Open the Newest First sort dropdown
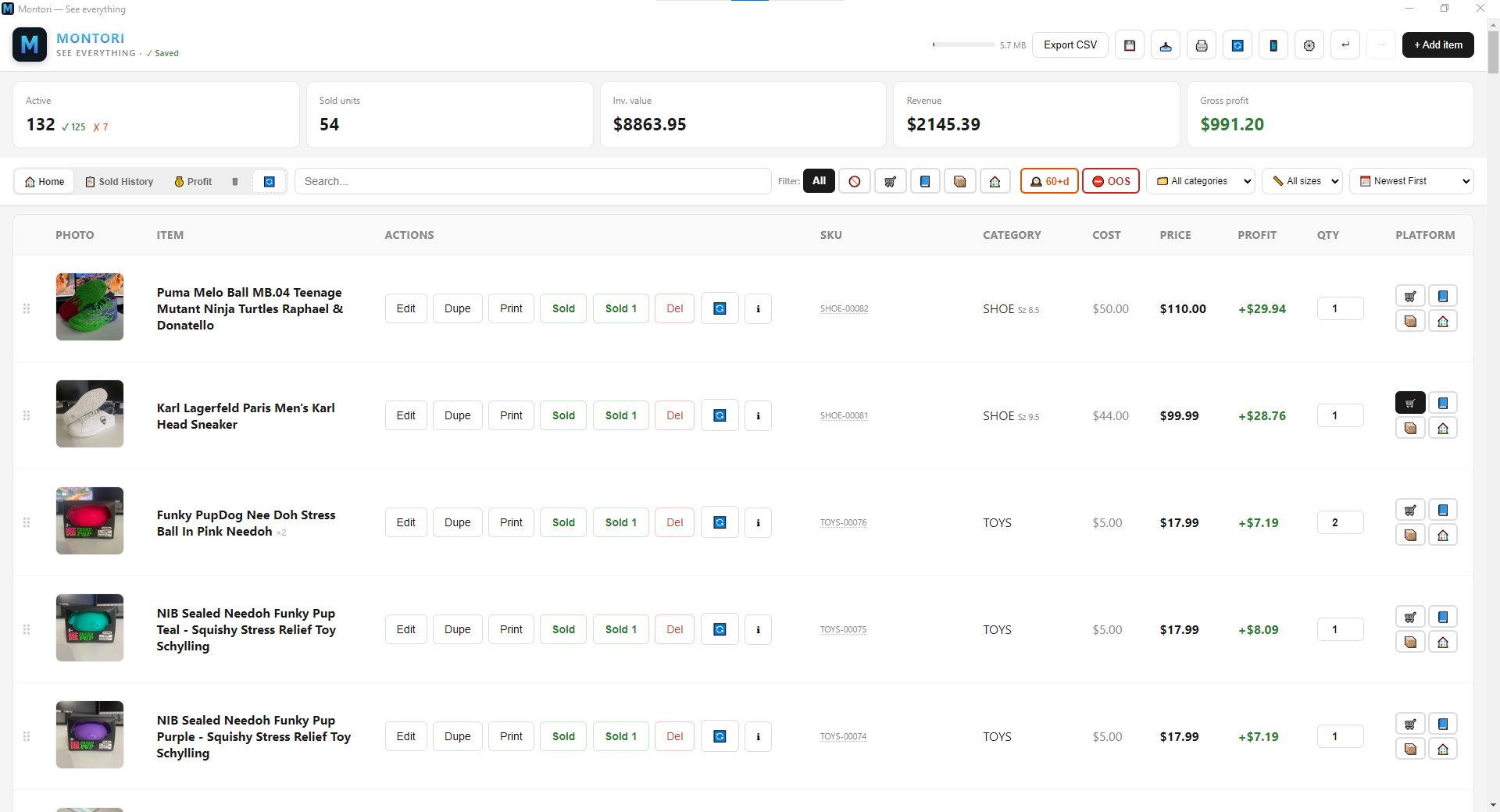1500x812 pixels. [1412, 181]
